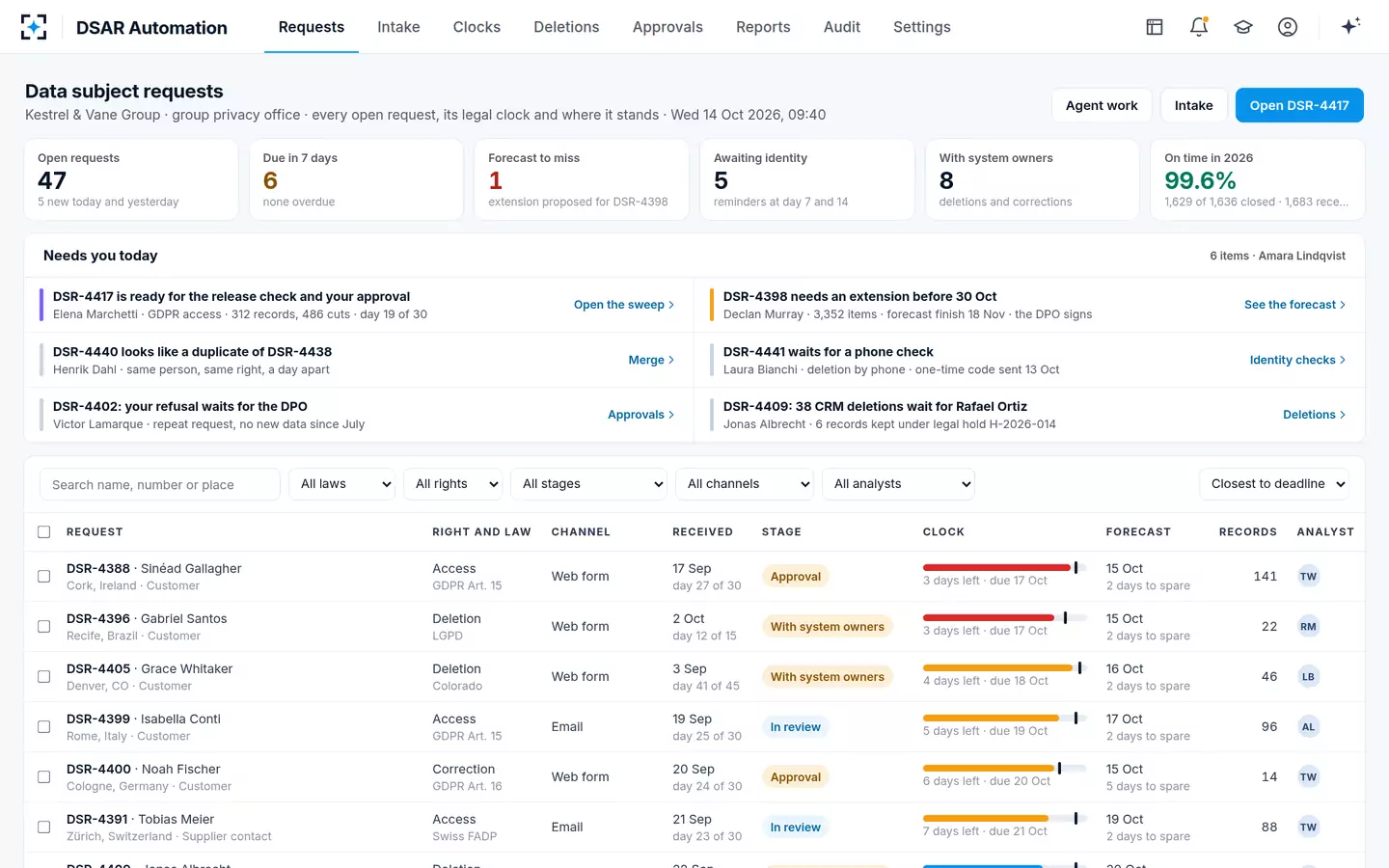The image size is (1389, 868).
Task: Click the DSR-4405 orange clock progress bar
Action: [x=1005, y=667]
